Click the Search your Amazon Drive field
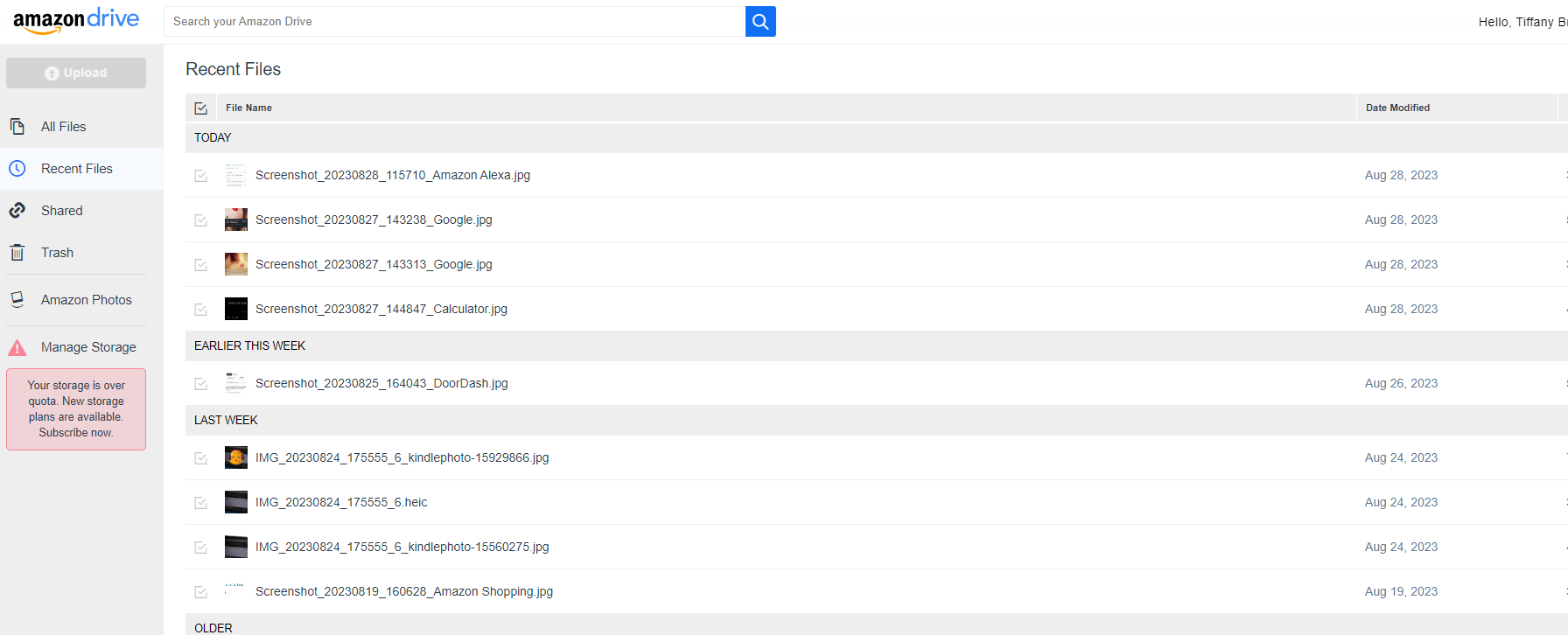 point(454,22)
